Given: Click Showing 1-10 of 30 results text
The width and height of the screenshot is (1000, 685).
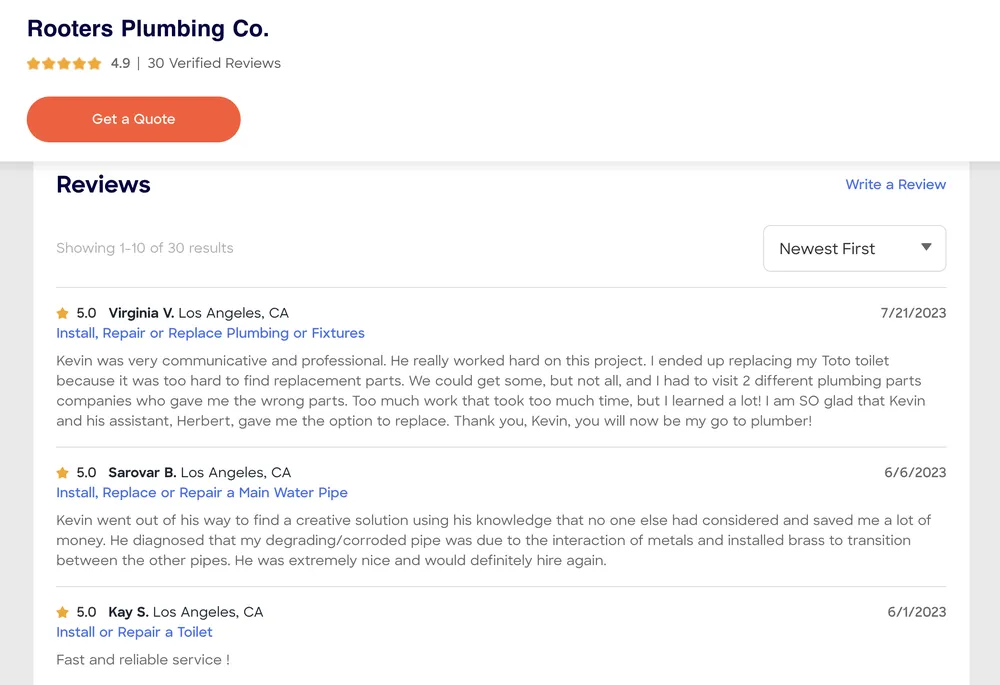Looking at the screenshot, I should click(x=144, y=248).
